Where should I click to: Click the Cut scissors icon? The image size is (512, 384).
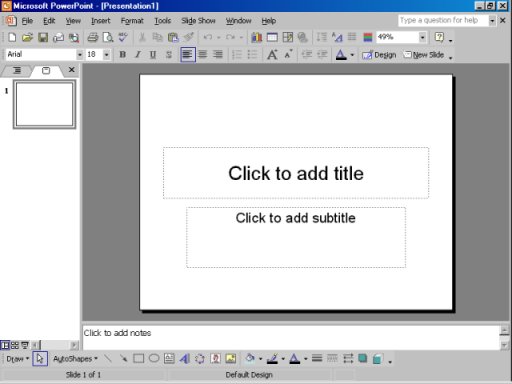pyautogui.click(x=142, y=37)
